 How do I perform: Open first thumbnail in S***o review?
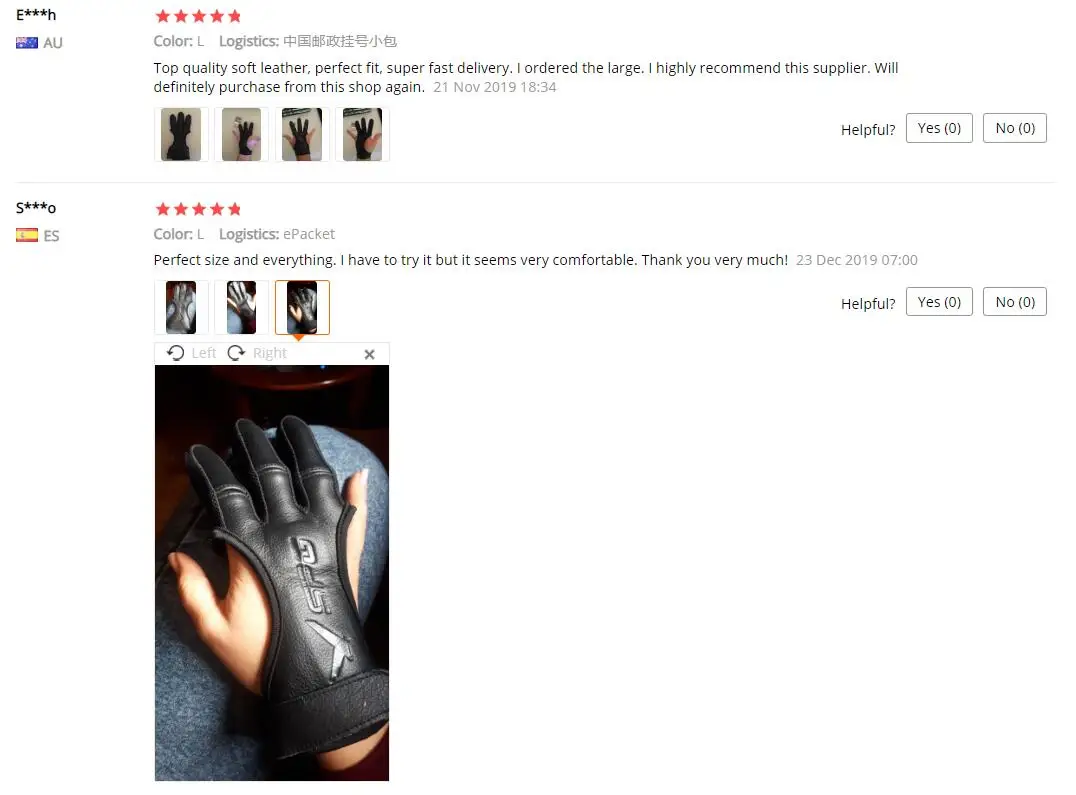[181, 307]
